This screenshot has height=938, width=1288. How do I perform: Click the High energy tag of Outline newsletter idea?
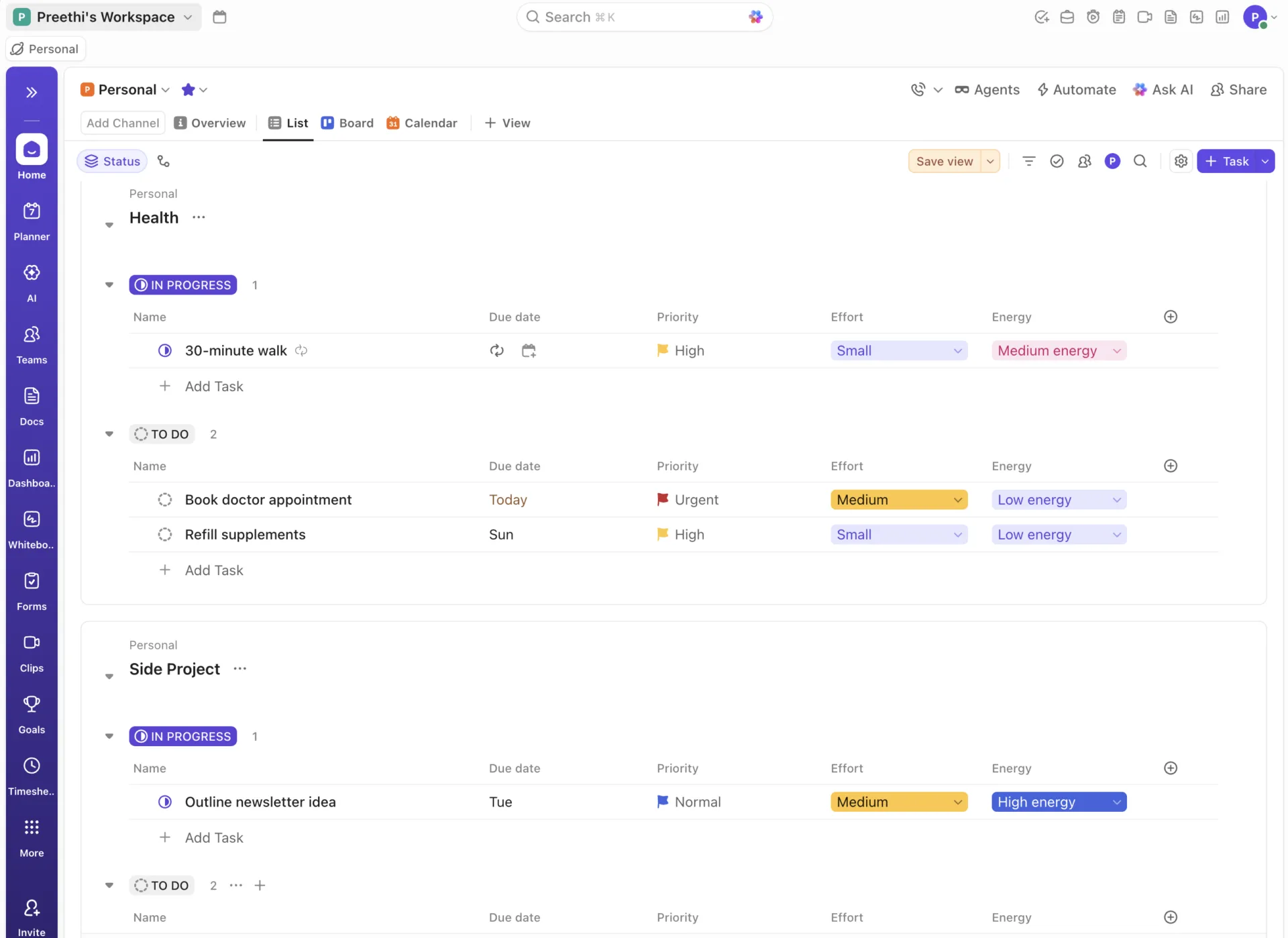pyautogui.click(x=1059, y=802)
